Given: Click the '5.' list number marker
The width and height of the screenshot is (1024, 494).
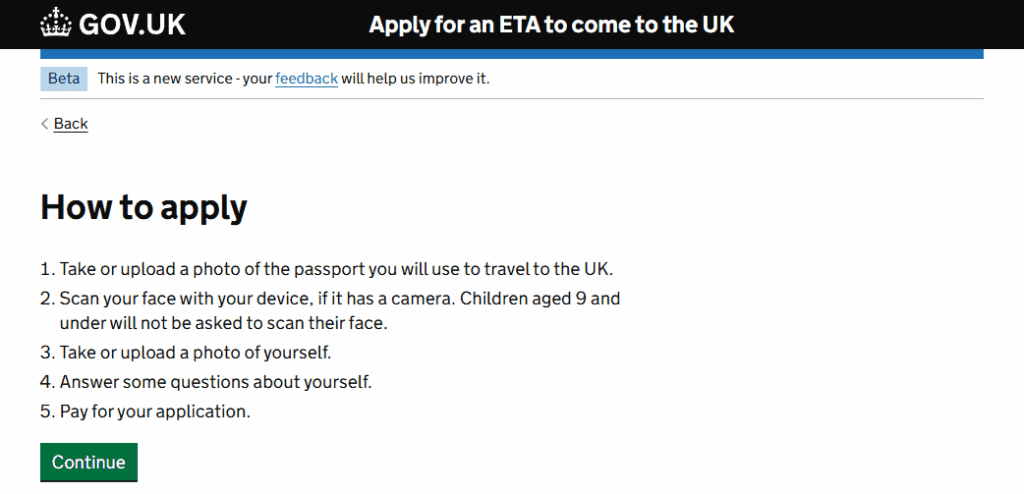Looking at the screenshot, I should 46,411.
